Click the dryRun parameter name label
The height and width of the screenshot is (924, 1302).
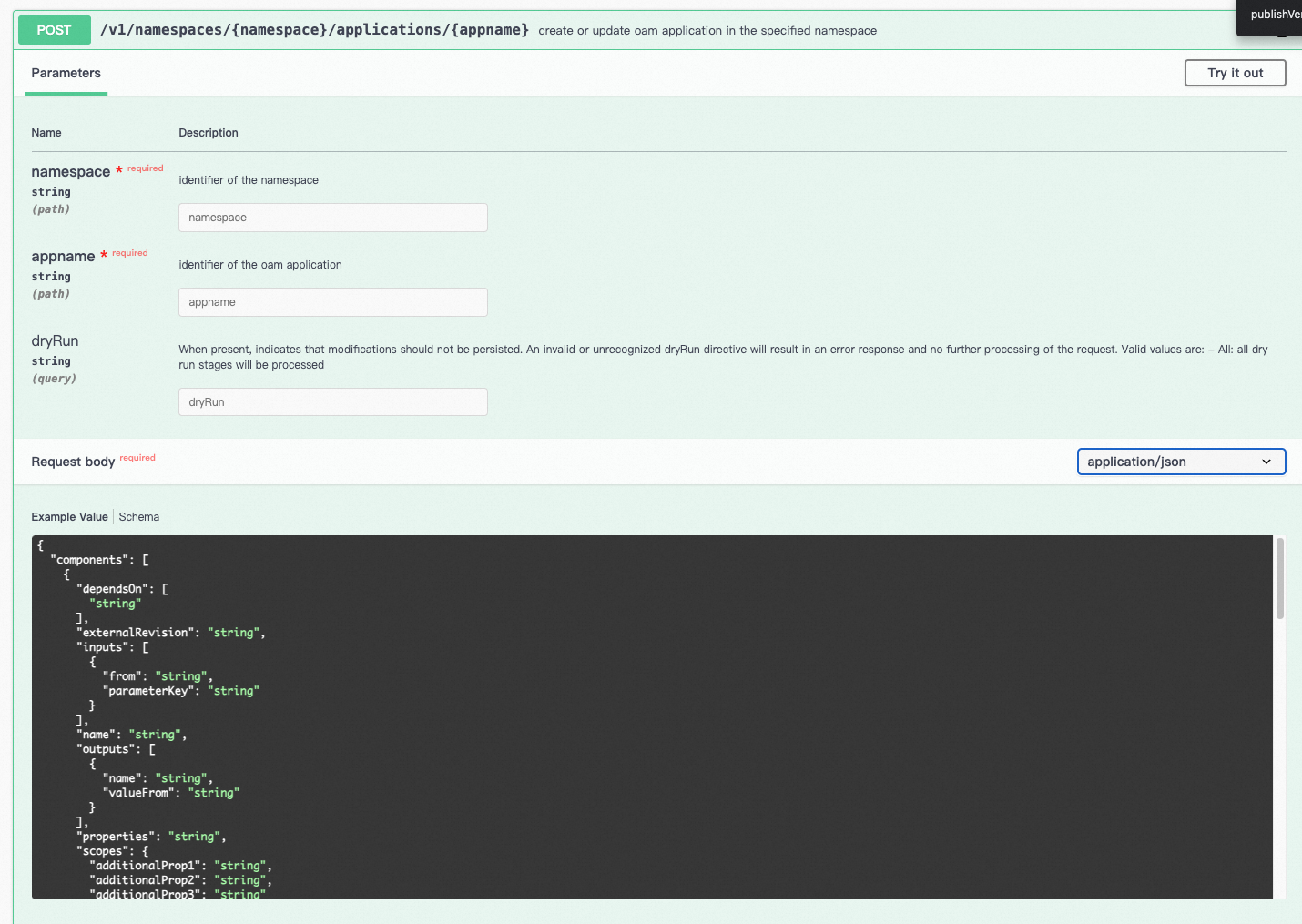point(55,341)
